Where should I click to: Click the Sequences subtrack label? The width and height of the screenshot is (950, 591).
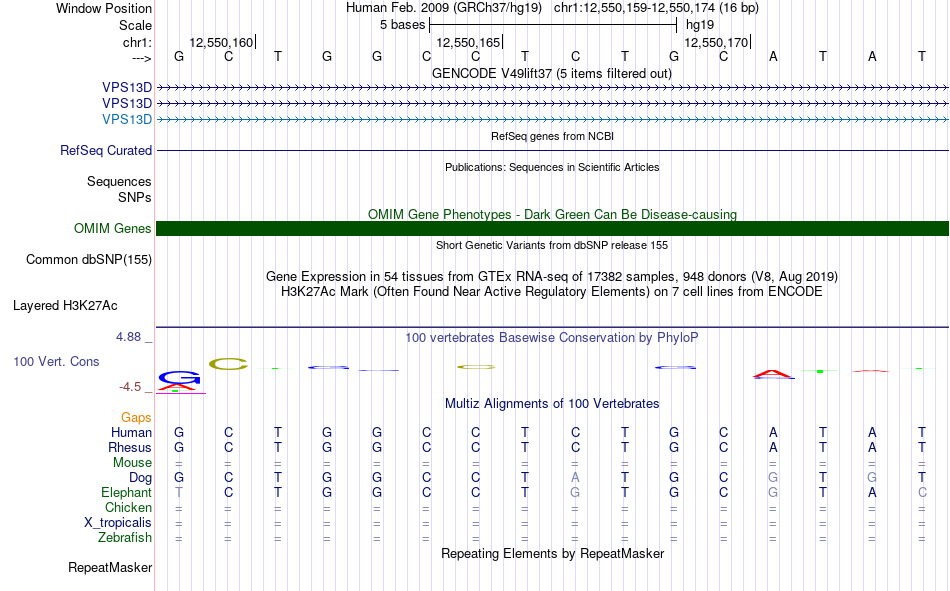pyautogui.click(x=119, y=181)
